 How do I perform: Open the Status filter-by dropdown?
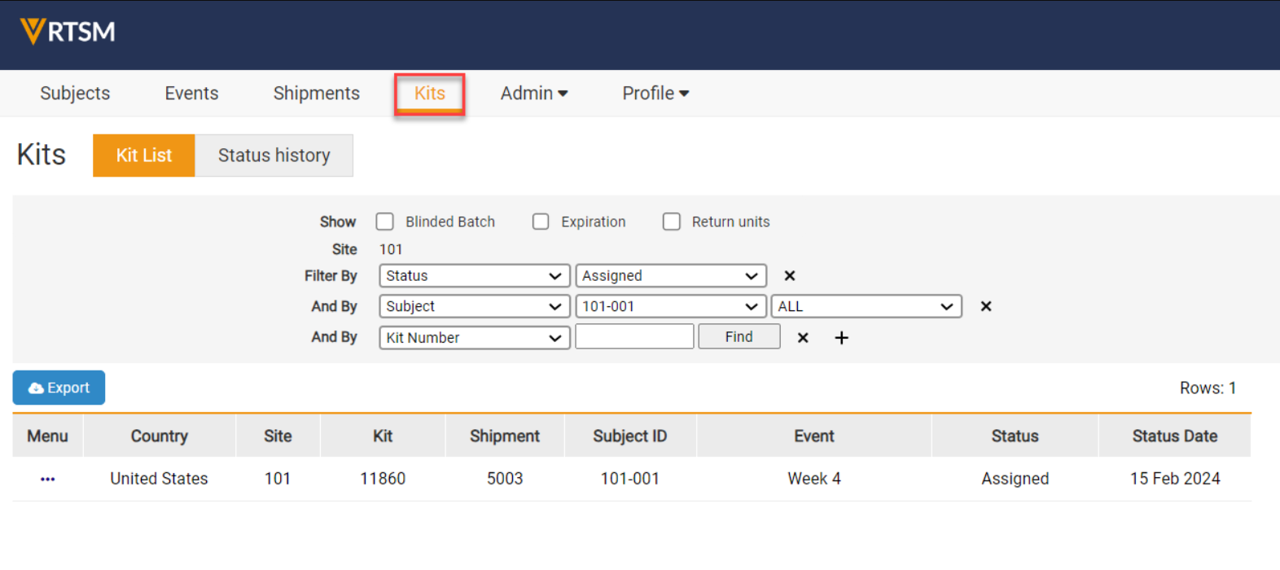point(474,276)
